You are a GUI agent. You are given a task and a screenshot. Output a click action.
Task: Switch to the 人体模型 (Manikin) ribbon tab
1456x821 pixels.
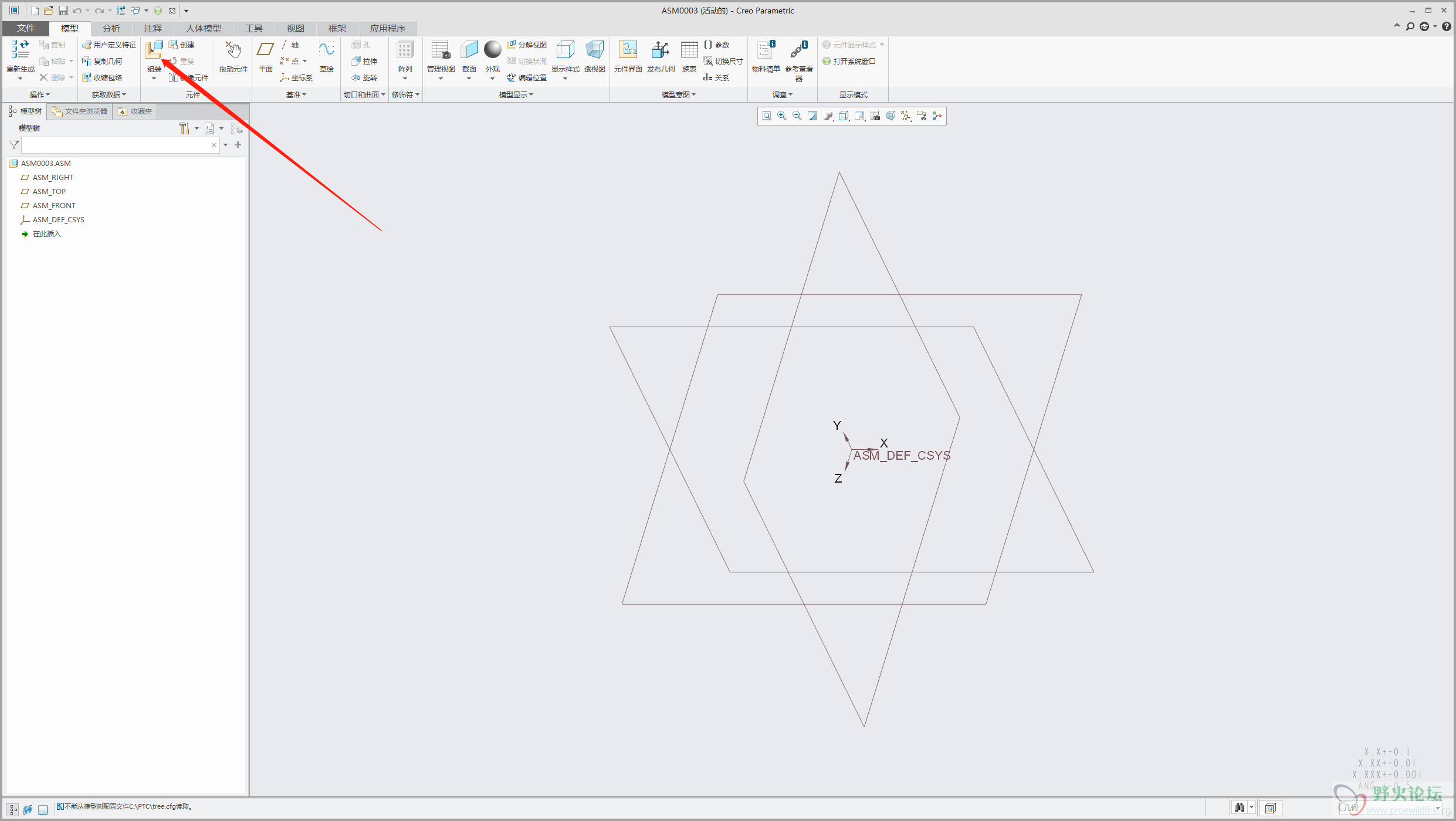tap(203, 28)
